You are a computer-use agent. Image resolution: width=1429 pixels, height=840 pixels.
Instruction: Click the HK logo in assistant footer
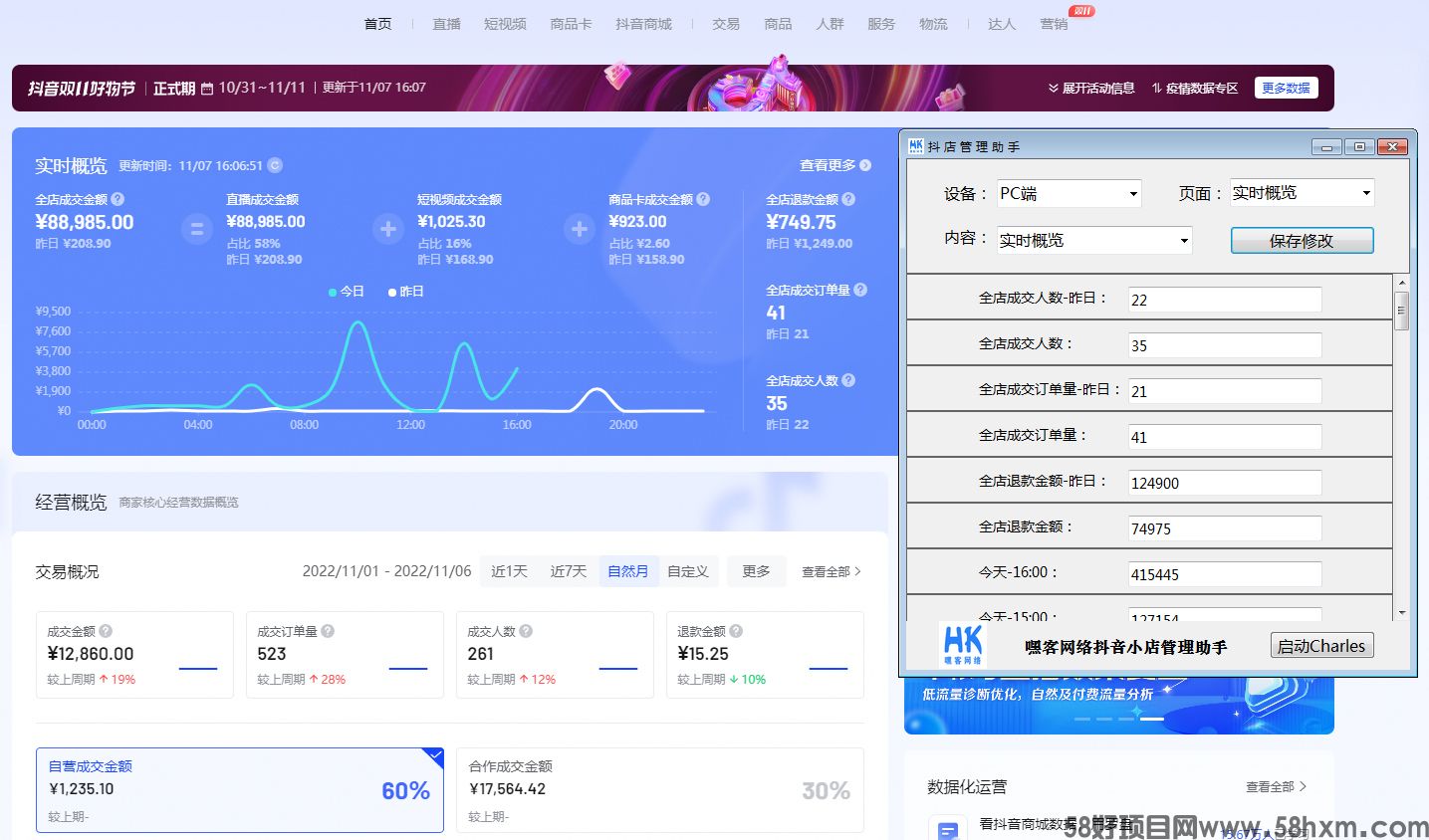point(963,645)
